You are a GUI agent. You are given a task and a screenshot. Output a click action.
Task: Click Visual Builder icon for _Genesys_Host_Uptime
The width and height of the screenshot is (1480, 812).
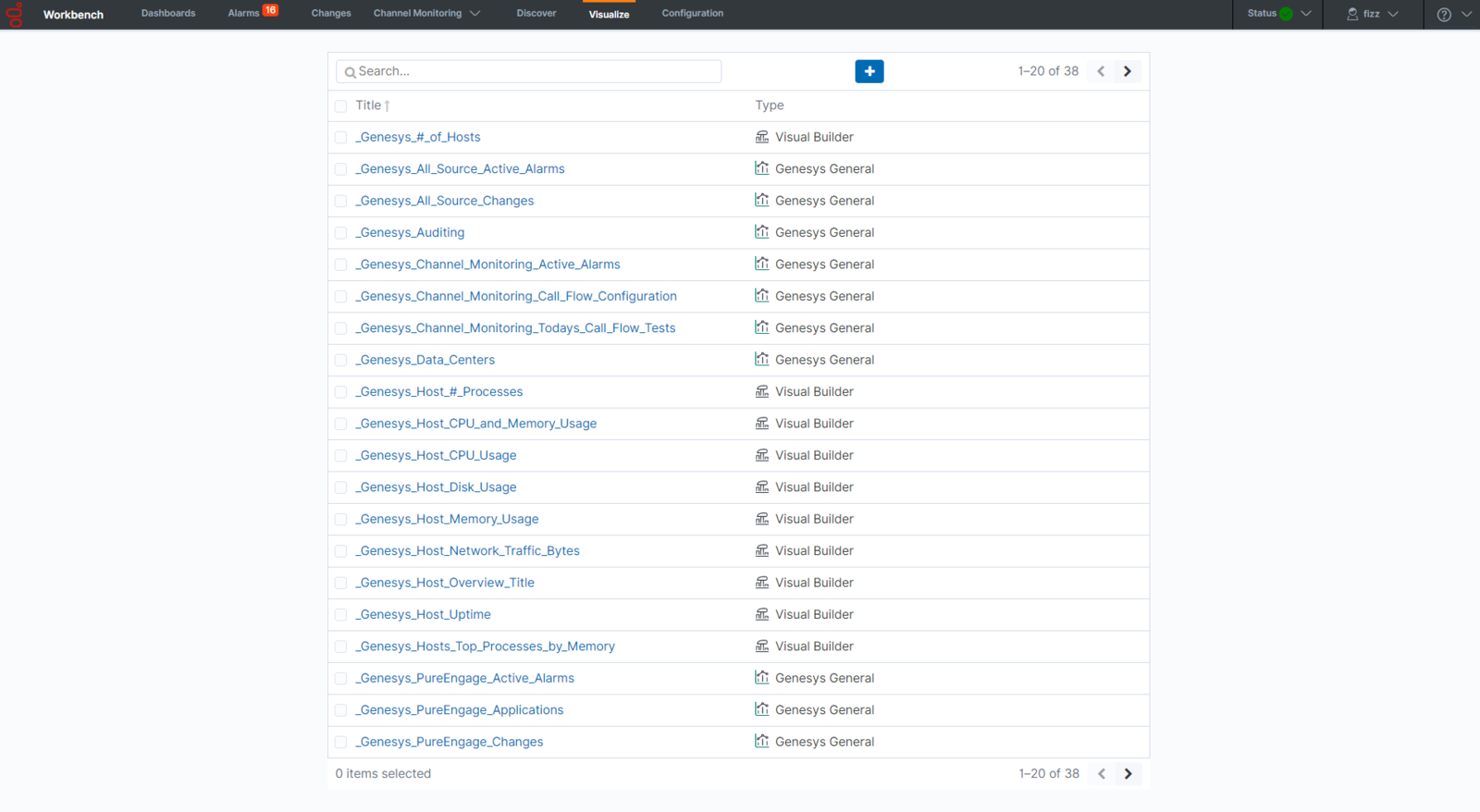click(x=762, y=614)
